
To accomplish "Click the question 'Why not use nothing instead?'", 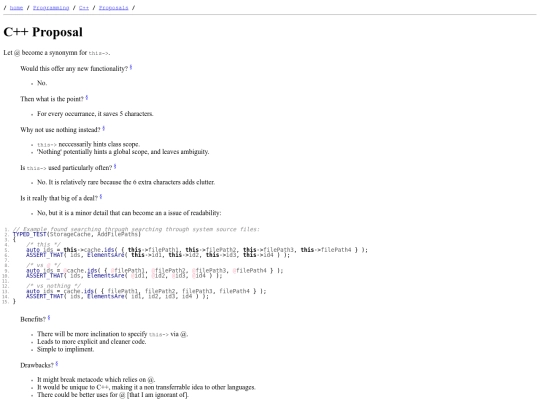I will pyautogui.click(x=60, y=130).
